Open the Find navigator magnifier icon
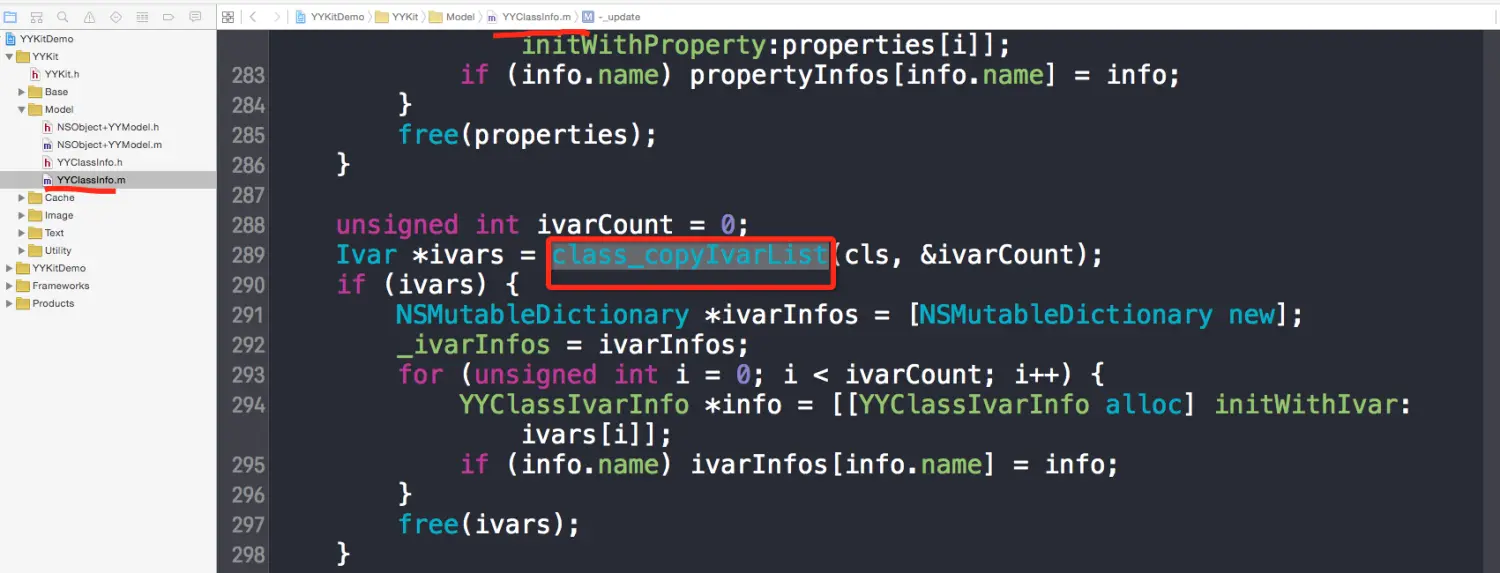1500x573 pixels. pos(63,17)
